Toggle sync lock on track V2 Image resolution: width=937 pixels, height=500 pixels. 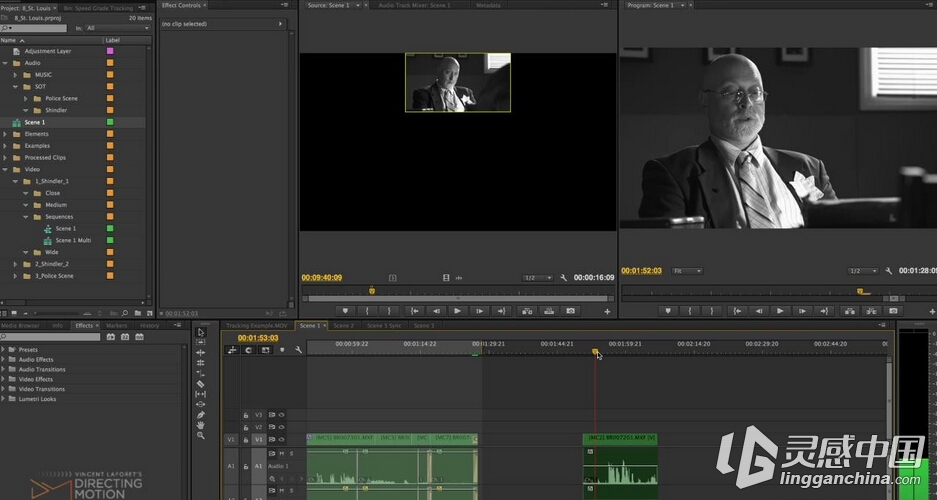271,427
